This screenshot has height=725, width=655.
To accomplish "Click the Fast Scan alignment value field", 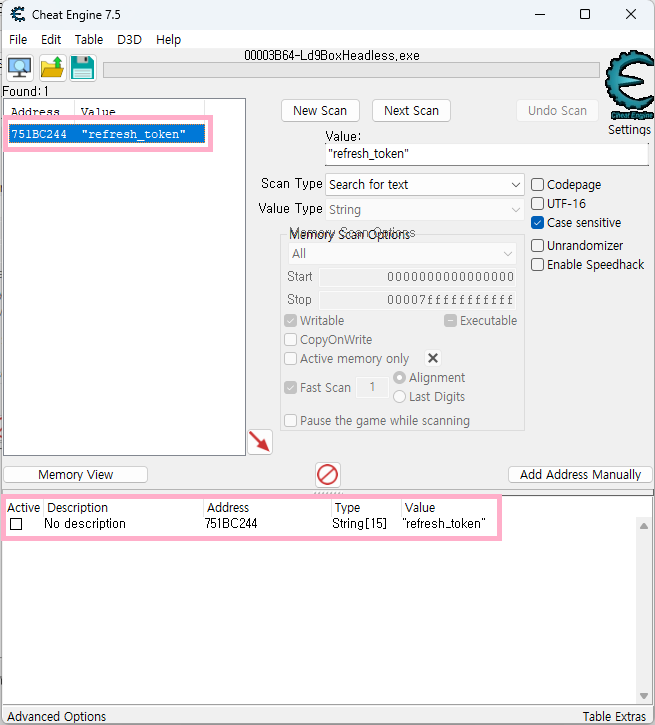I will 372,387.
